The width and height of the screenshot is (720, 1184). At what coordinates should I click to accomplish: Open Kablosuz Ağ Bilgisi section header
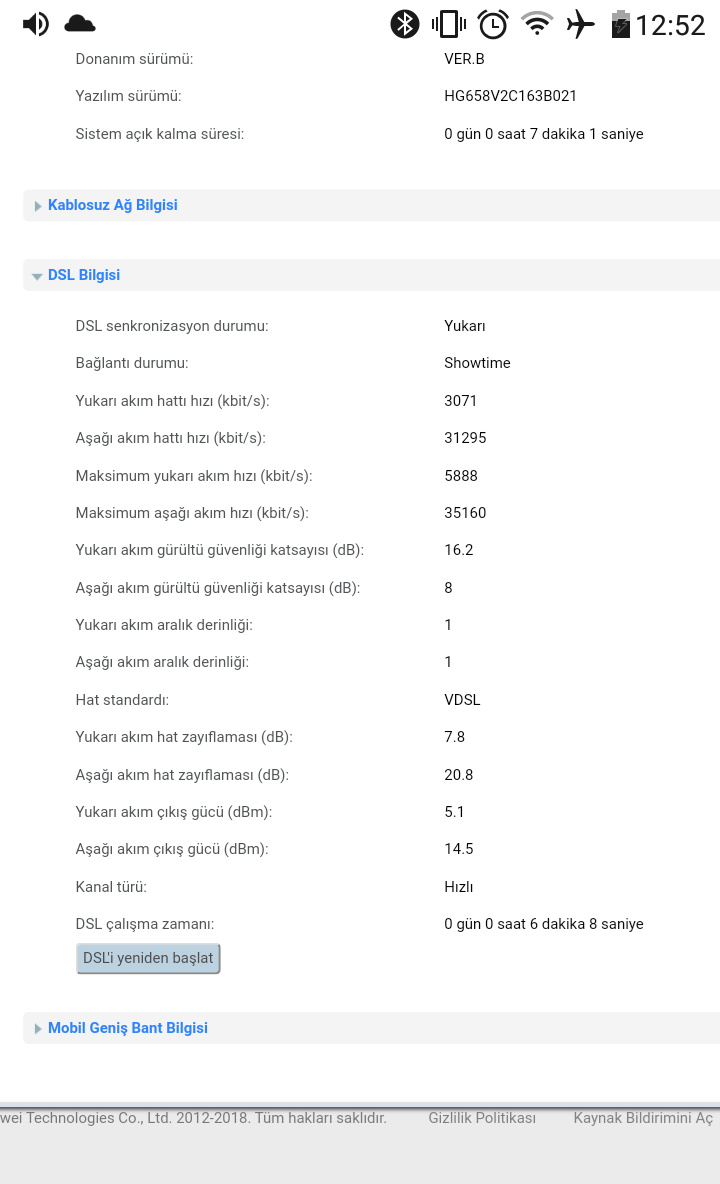coord(113,205)
